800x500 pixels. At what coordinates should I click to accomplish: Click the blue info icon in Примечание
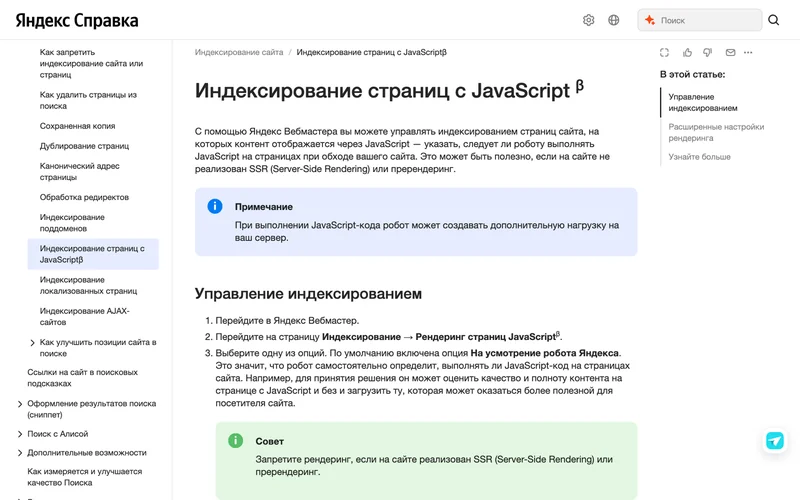tap(215, 206)
